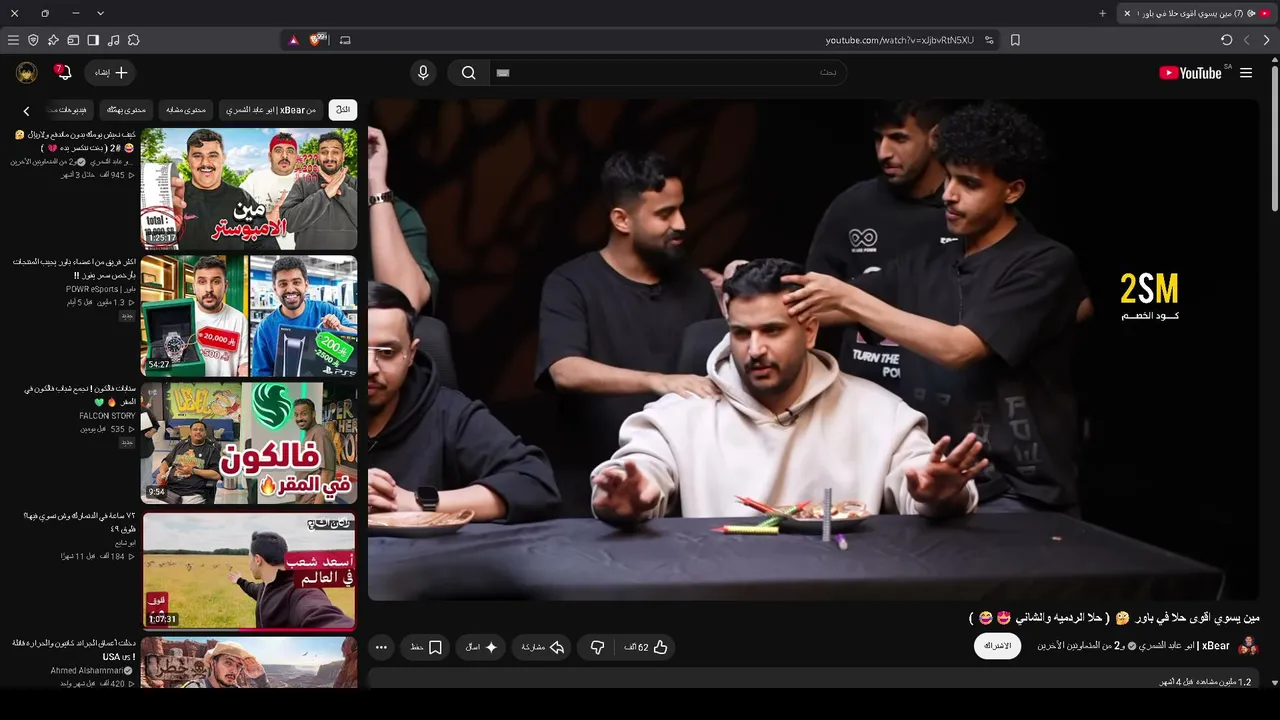The height and width of the screenshot is (720, 1280).
Task: Open a new browser tab
Action: tap(1102, 13)
